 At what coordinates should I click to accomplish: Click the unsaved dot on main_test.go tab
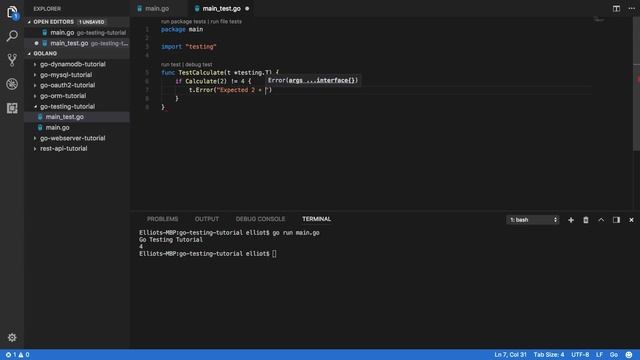tap(247, 9)
